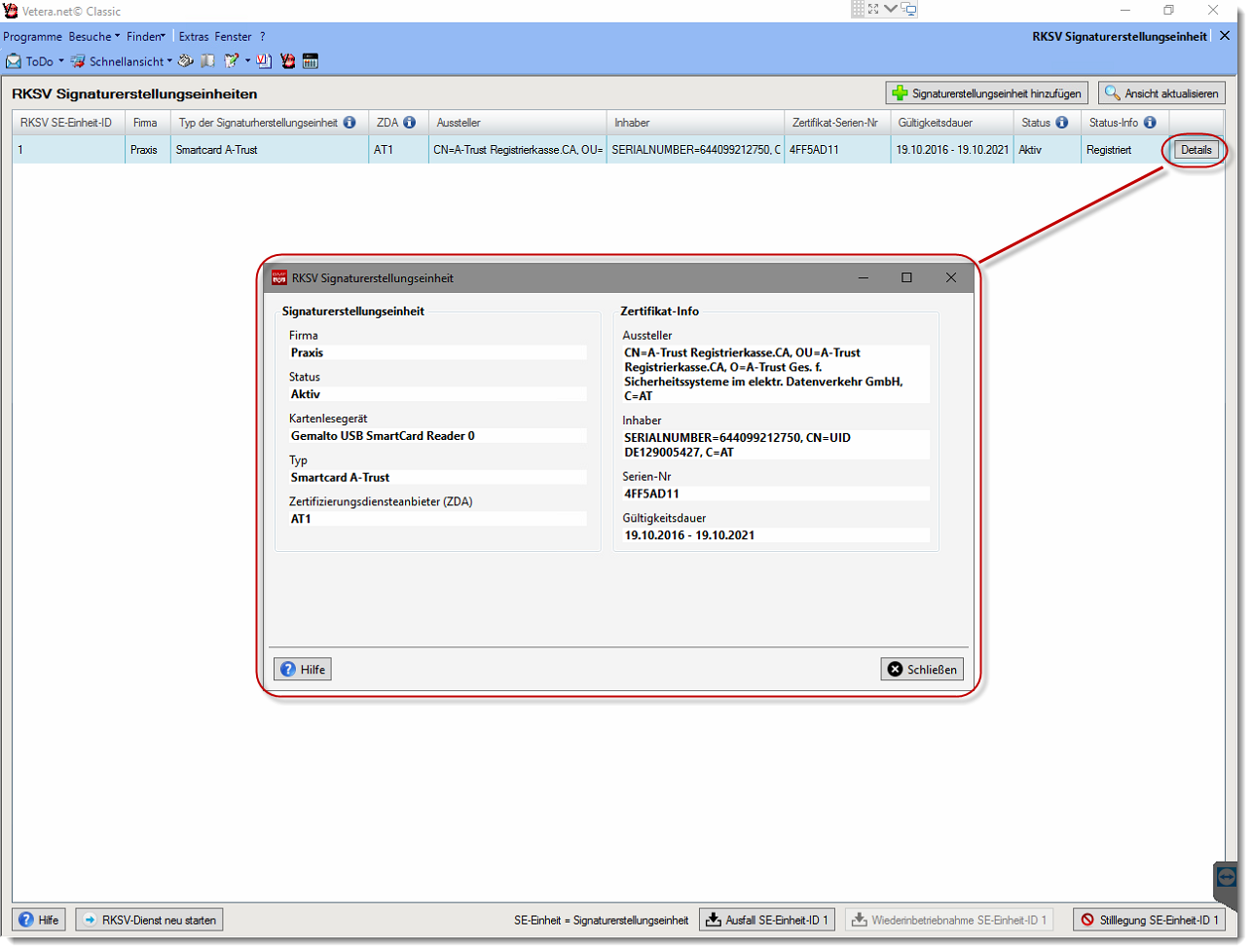Click the ToDo envelope icon
Viewport: 1252px width, 952px height.
(14, 61)
